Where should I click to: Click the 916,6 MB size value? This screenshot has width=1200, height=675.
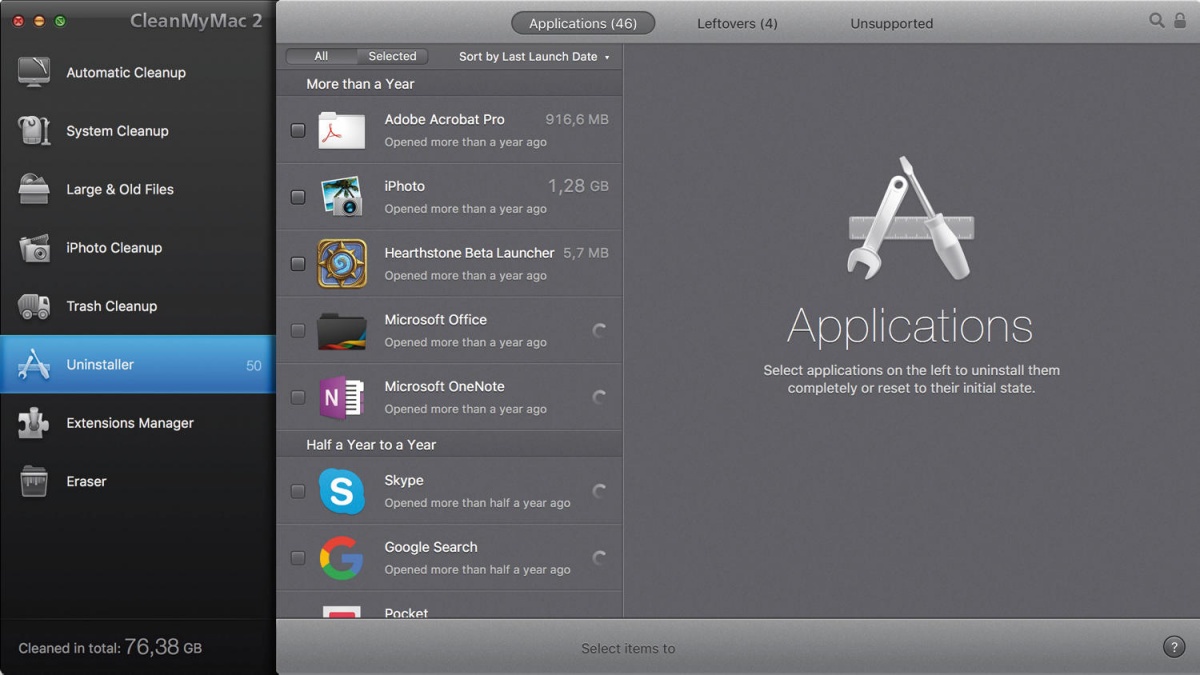pos(577,119)
